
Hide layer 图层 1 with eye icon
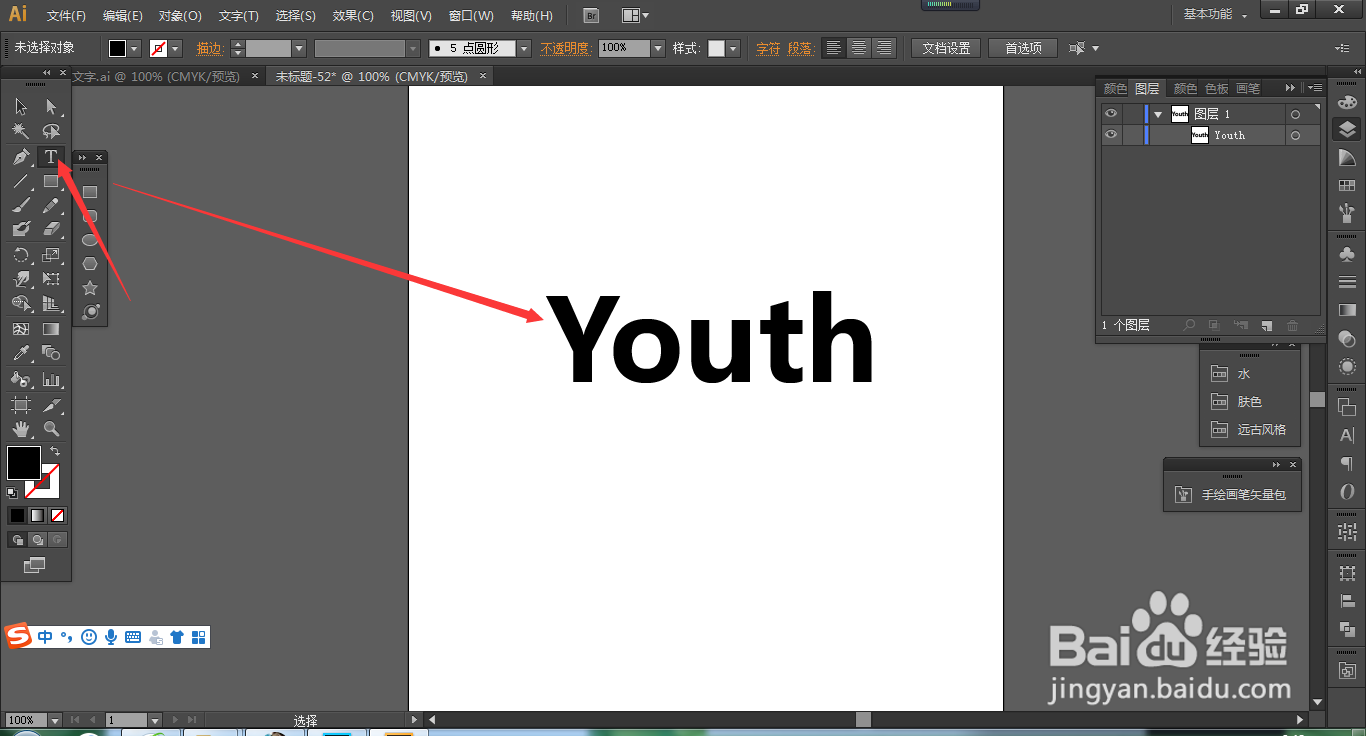pos(1111,114)
